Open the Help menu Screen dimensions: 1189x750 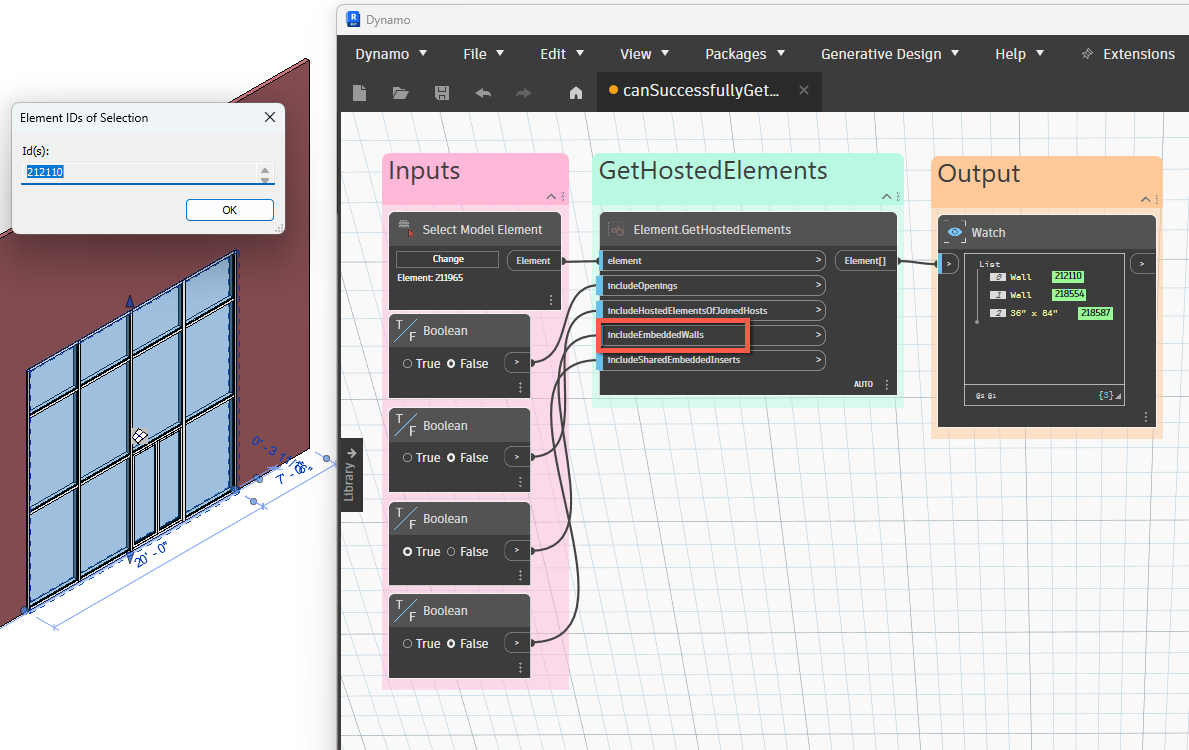(x=1020, y=54)
